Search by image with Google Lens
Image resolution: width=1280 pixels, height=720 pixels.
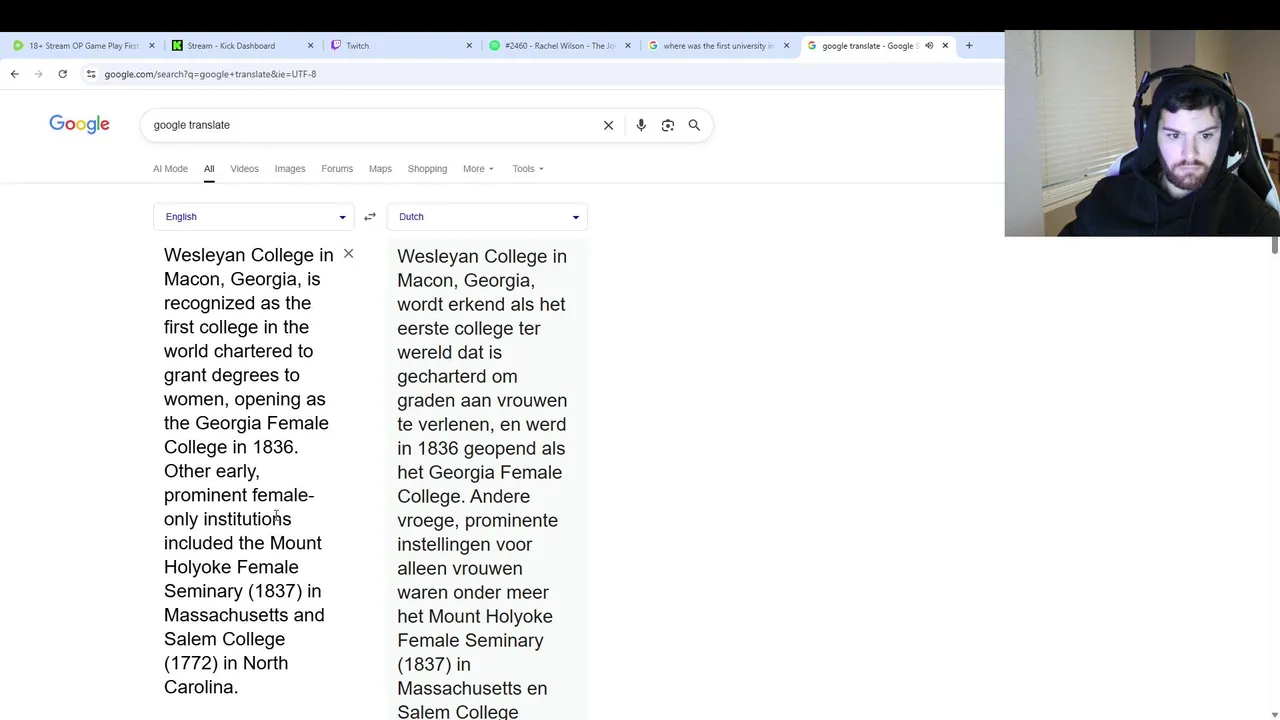pos(668,125)
